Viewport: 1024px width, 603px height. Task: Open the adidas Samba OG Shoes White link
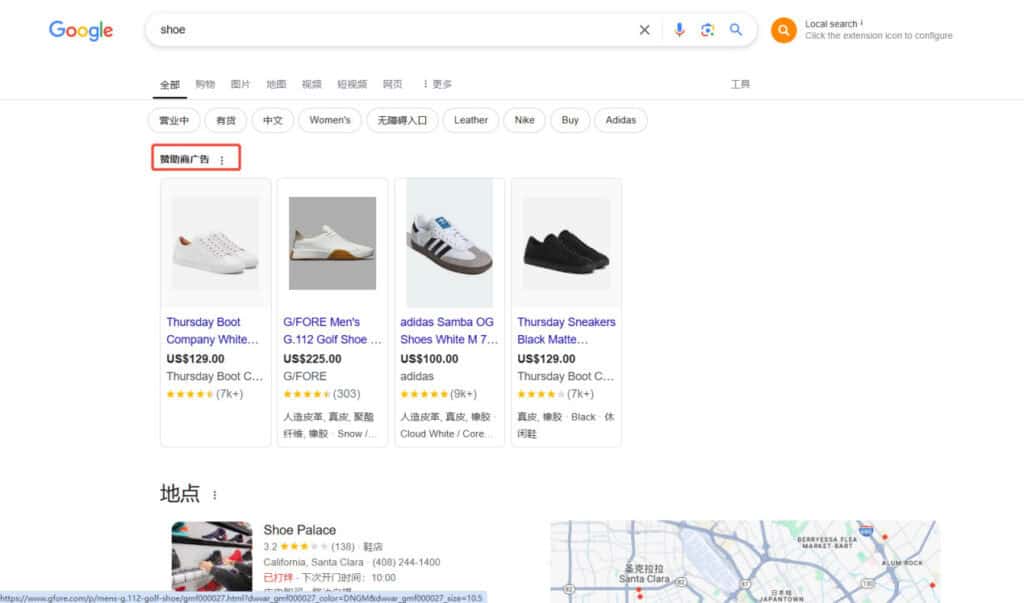pos(449,331)
